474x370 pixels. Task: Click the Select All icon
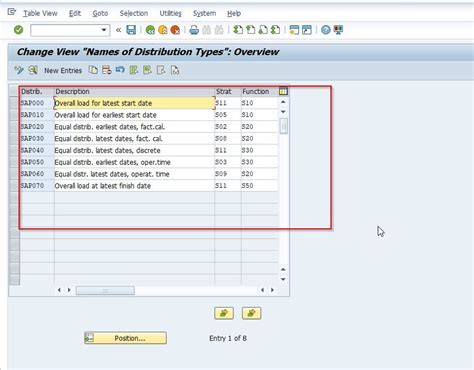[x=134, y=70]
